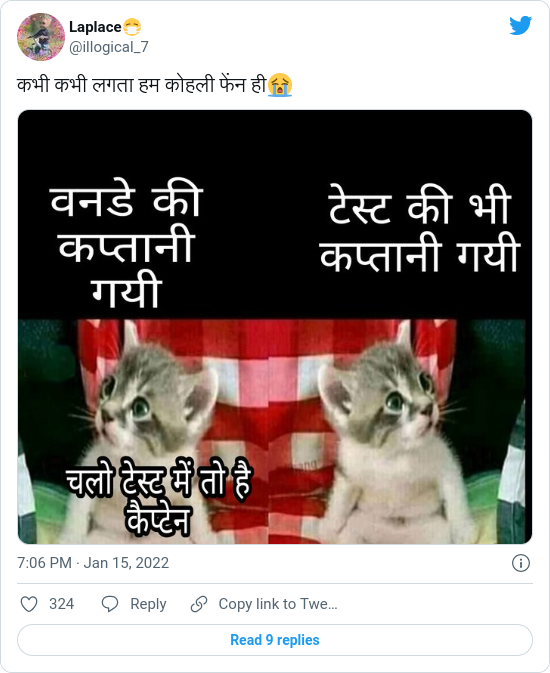The image size is (550, 673).
Task: Click the Laplace display name
Action: 95,27
